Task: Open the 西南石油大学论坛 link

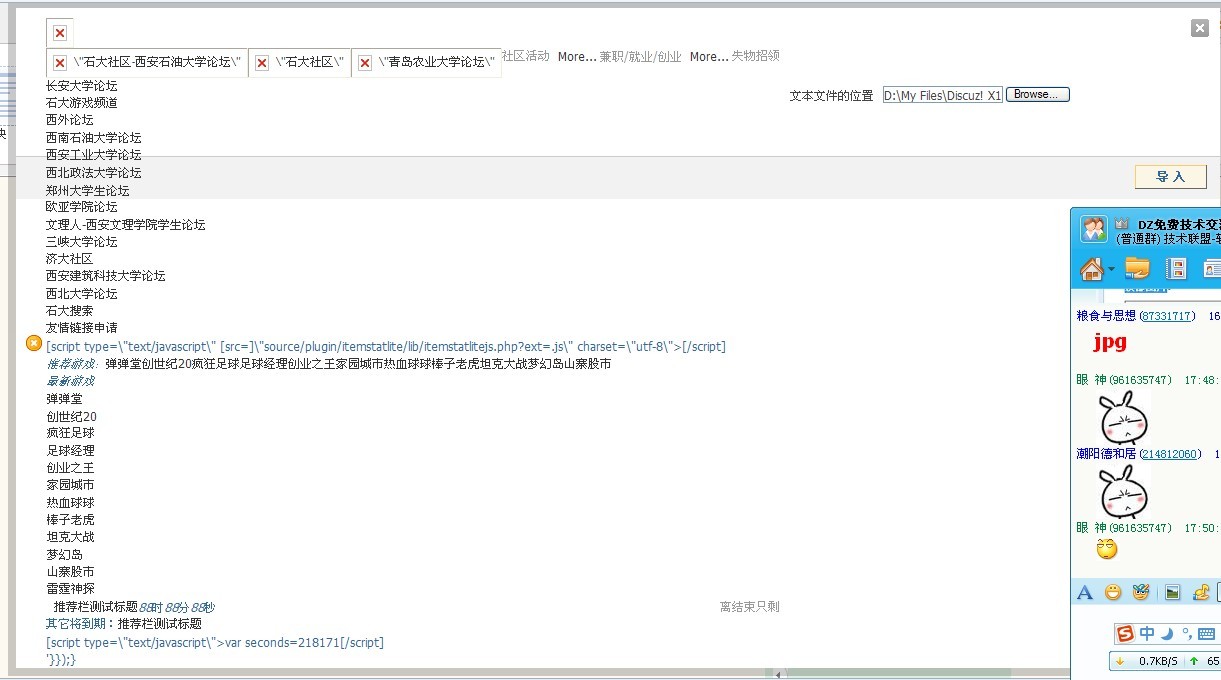Action: [x=93, y=138]
